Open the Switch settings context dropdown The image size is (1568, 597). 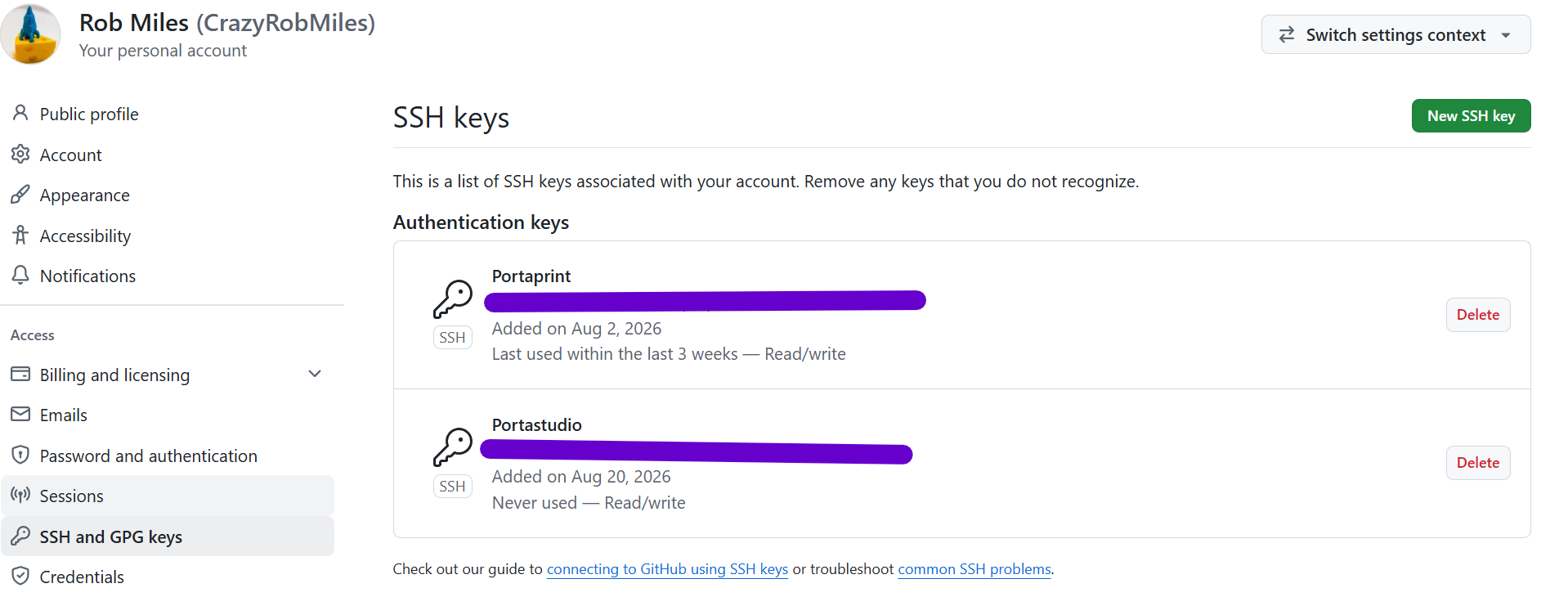pyautogui.click(x=1396, y=34)
